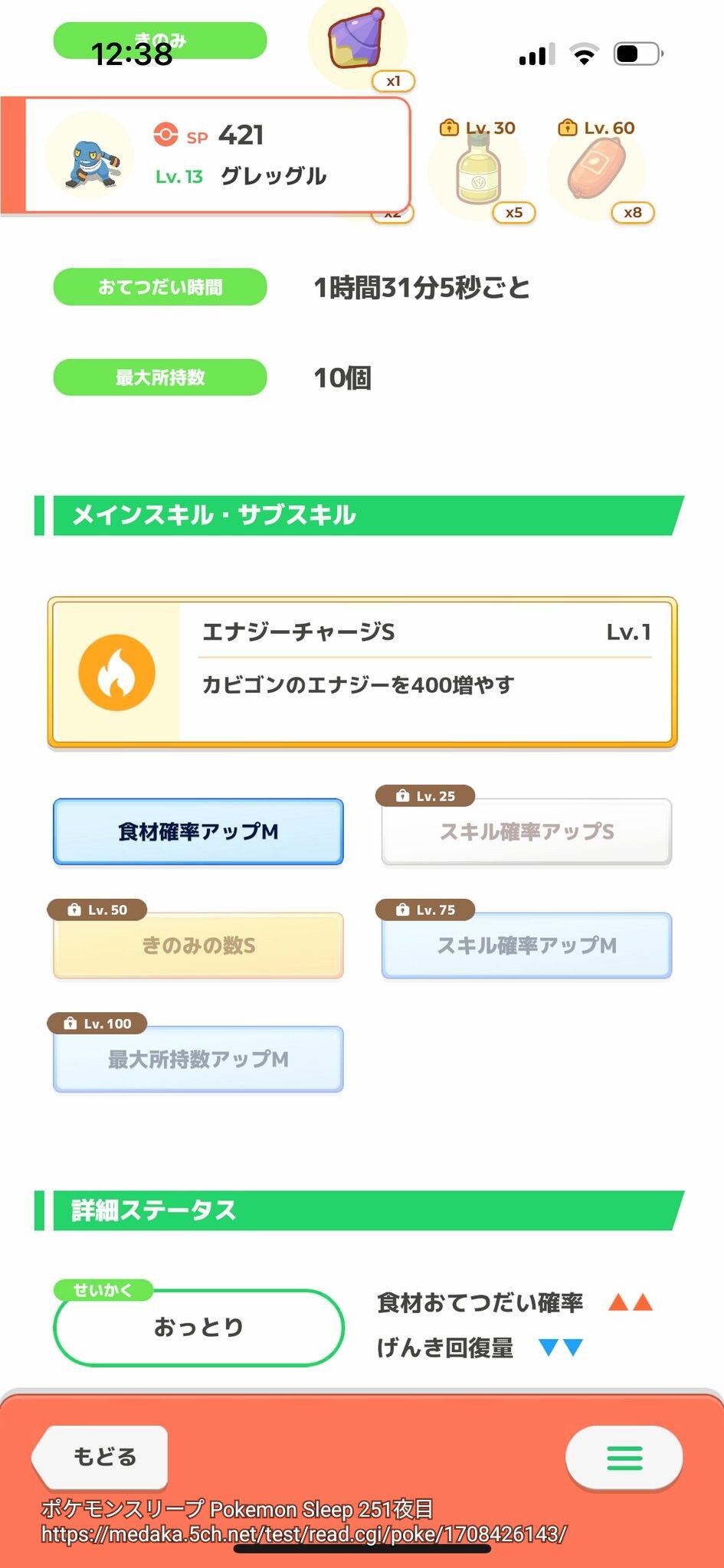Select the 食材確率アップM sub skill
Screen dimensions: 724x1568
coord(198,831)
